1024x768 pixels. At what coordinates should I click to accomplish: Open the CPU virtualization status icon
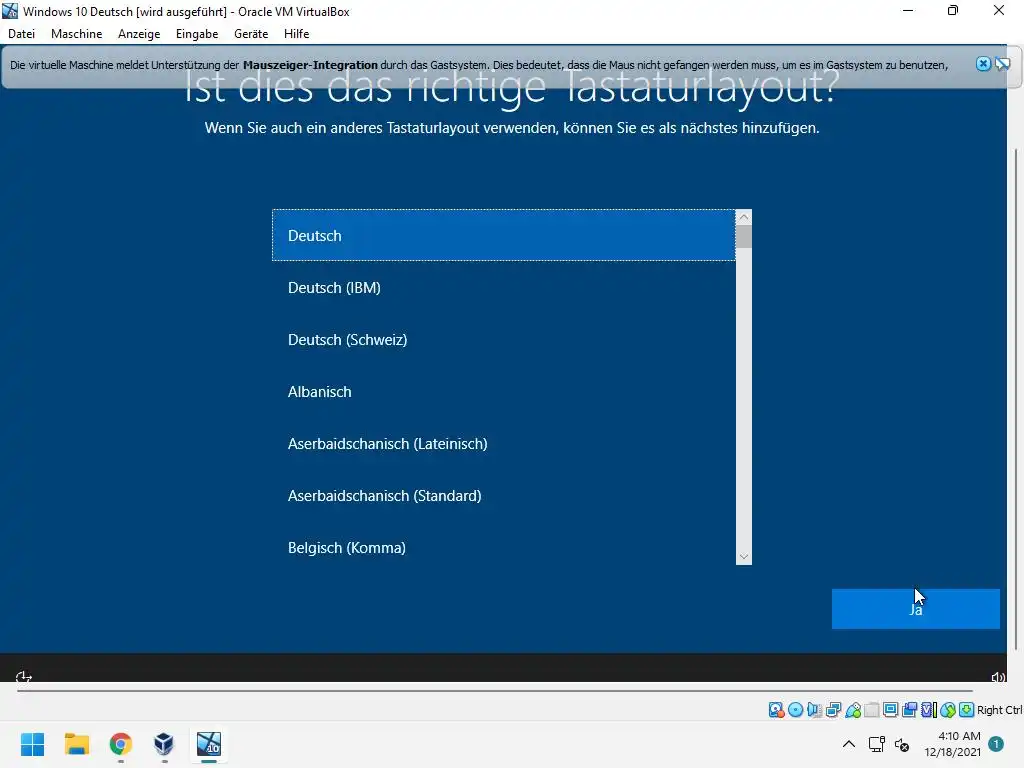[929, 710]
